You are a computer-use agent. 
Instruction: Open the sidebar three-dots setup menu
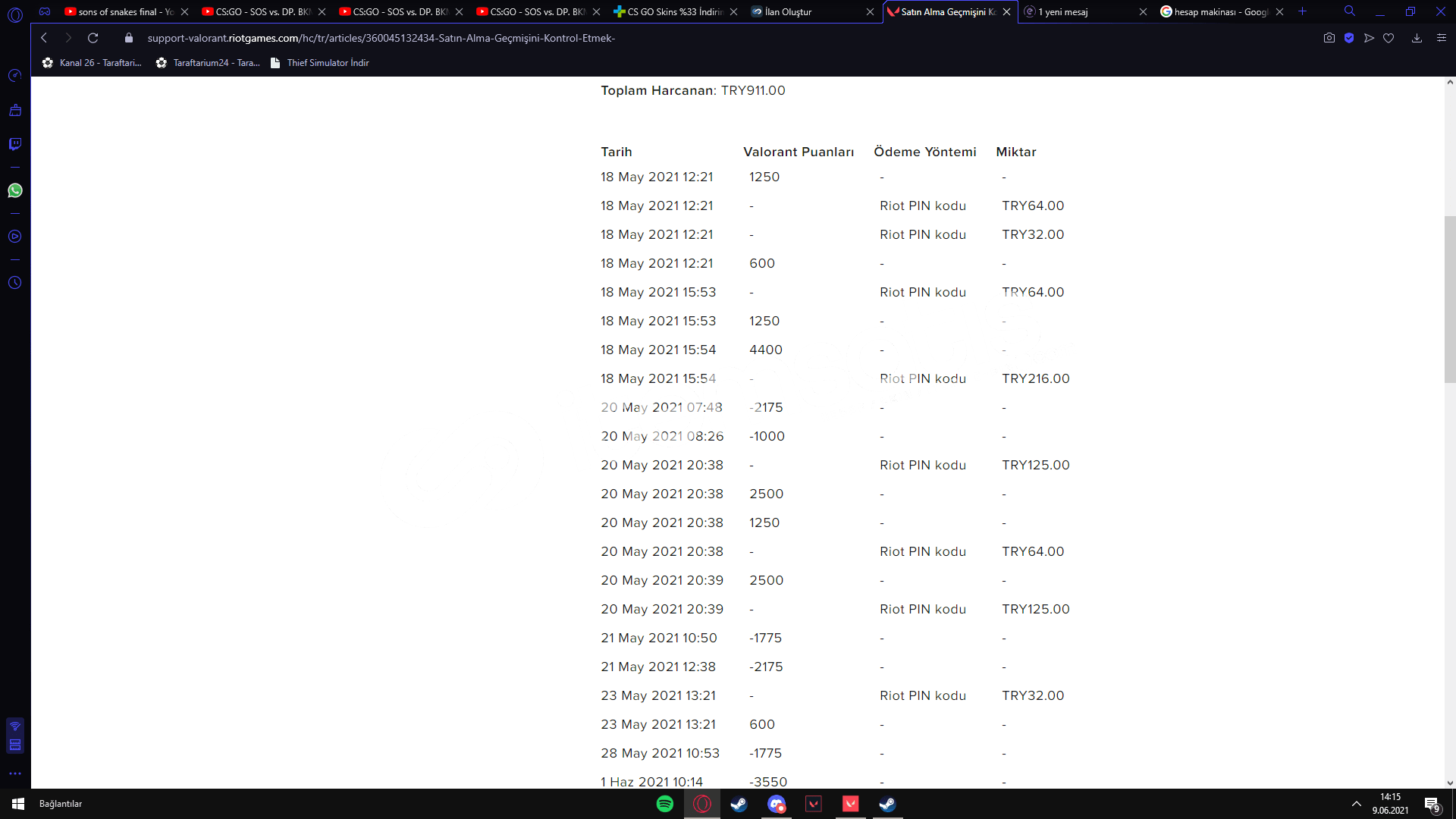click(x=15, y=773)
